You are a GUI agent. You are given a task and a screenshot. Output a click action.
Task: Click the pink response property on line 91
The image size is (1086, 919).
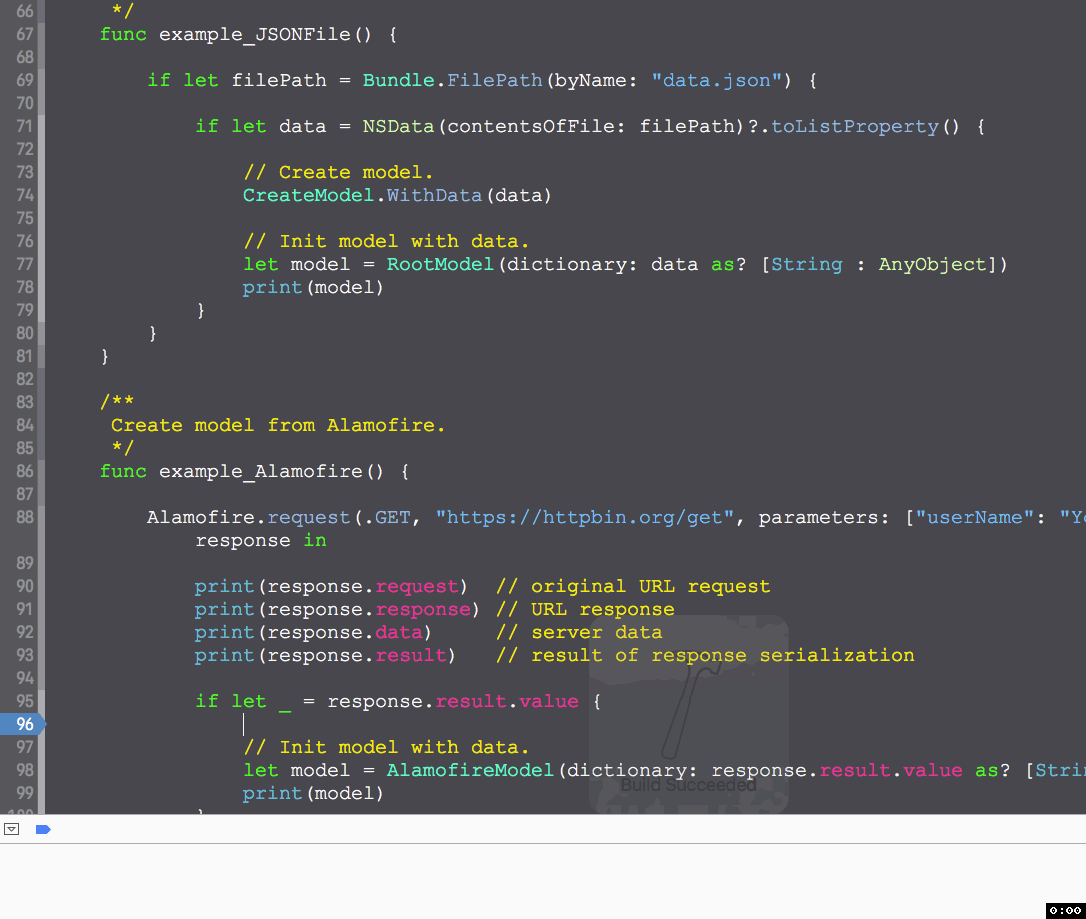tap(422, 609)
